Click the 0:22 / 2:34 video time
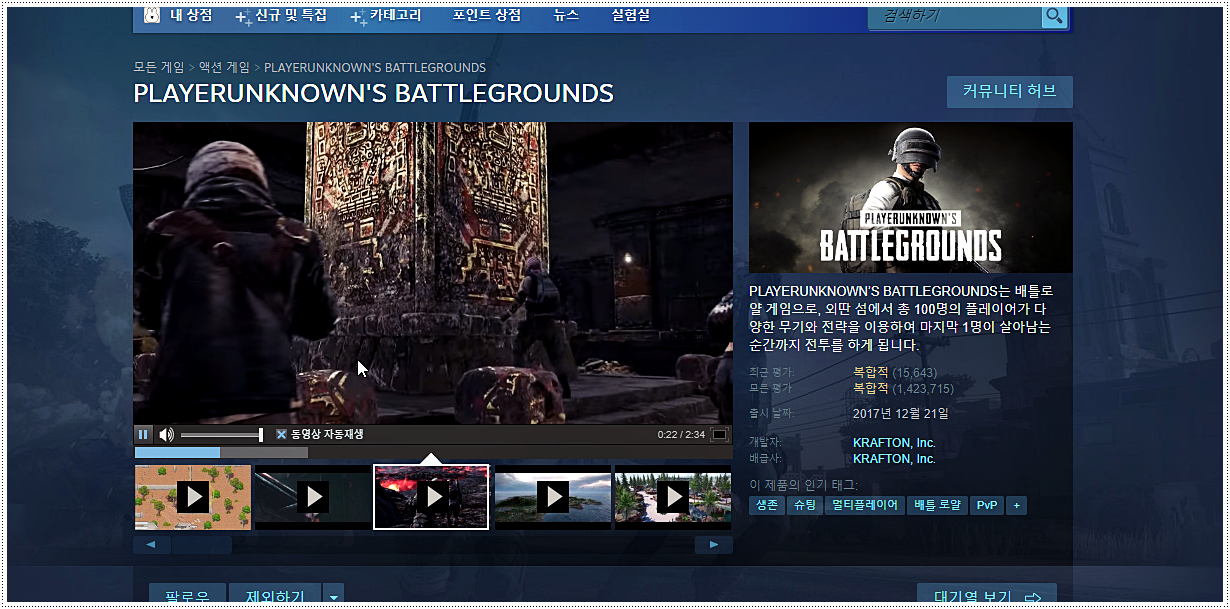Screen dimensions: 1230x609 tap(681, 435)
